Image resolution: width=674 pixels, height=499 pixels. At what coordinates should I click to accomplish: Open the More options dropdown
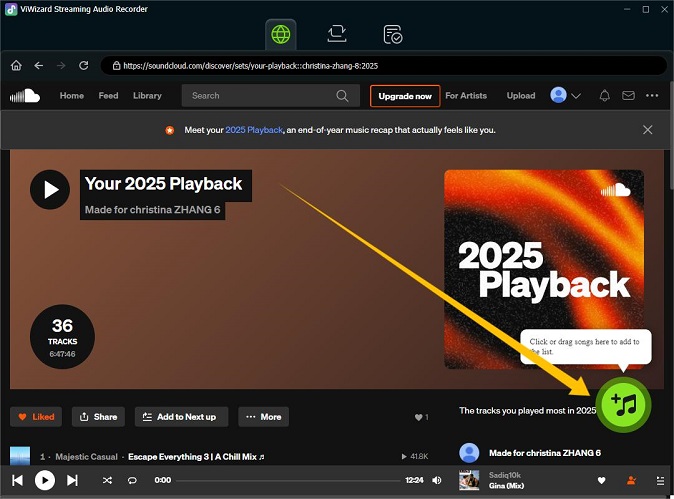(x=263, y=416)
